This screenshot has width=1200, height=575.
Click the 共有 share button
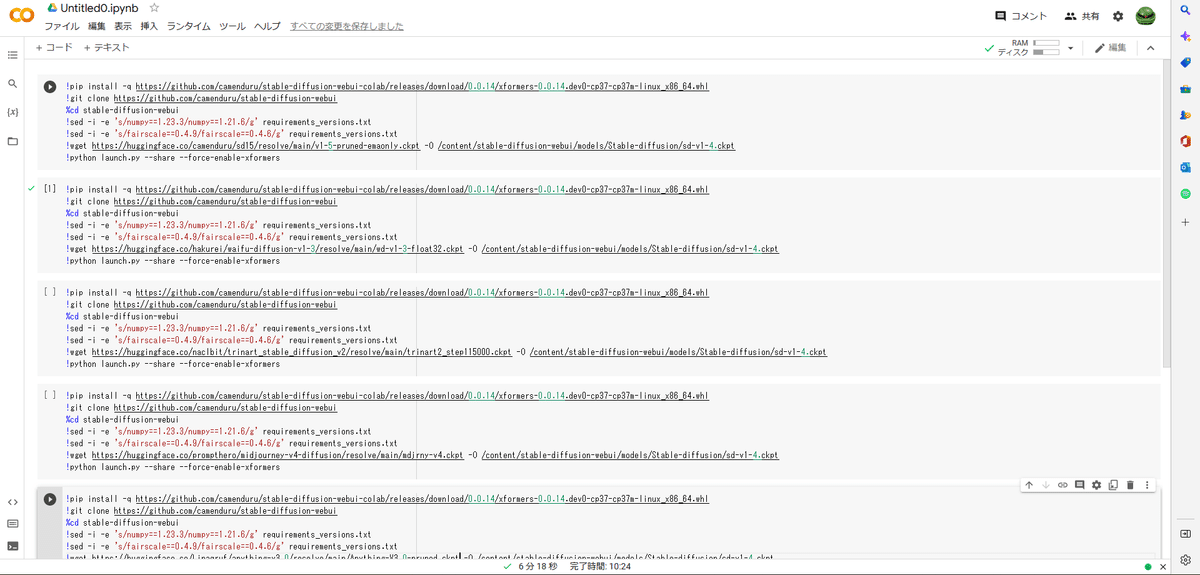(1082, 16)
